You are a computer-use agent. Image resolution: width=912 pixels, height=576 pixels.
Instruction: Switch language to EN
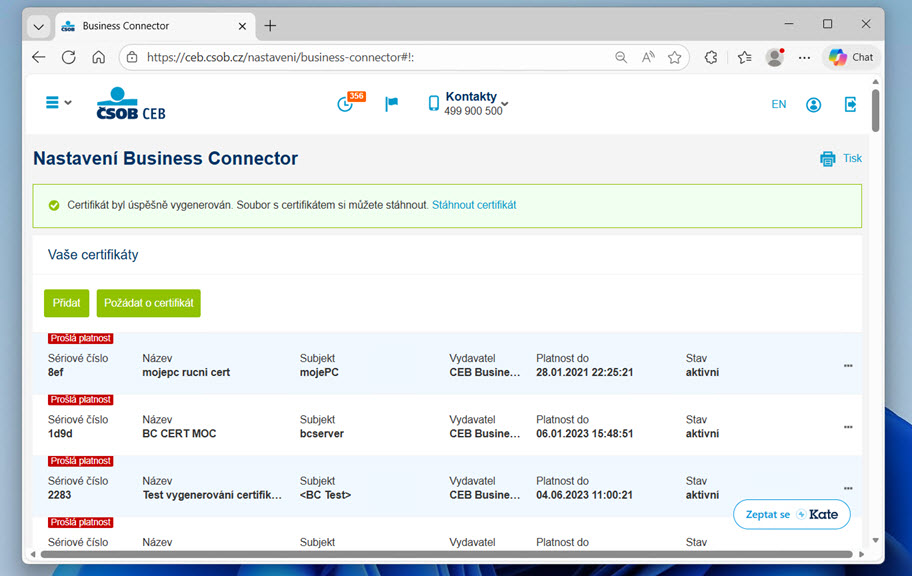[x=779, y=104]
